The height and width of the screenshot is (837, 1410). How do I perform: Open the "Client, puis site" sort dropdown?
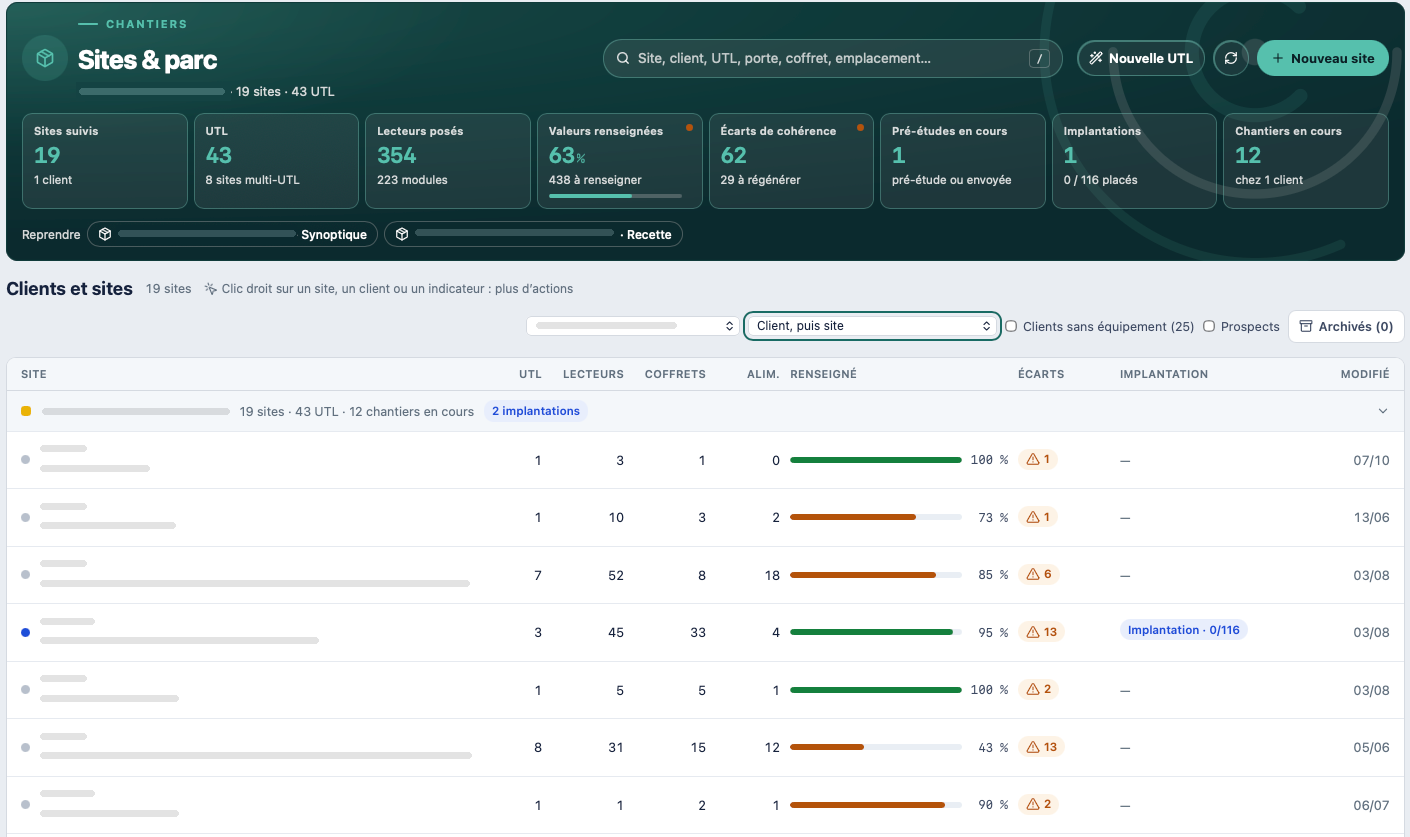point(873,326)
